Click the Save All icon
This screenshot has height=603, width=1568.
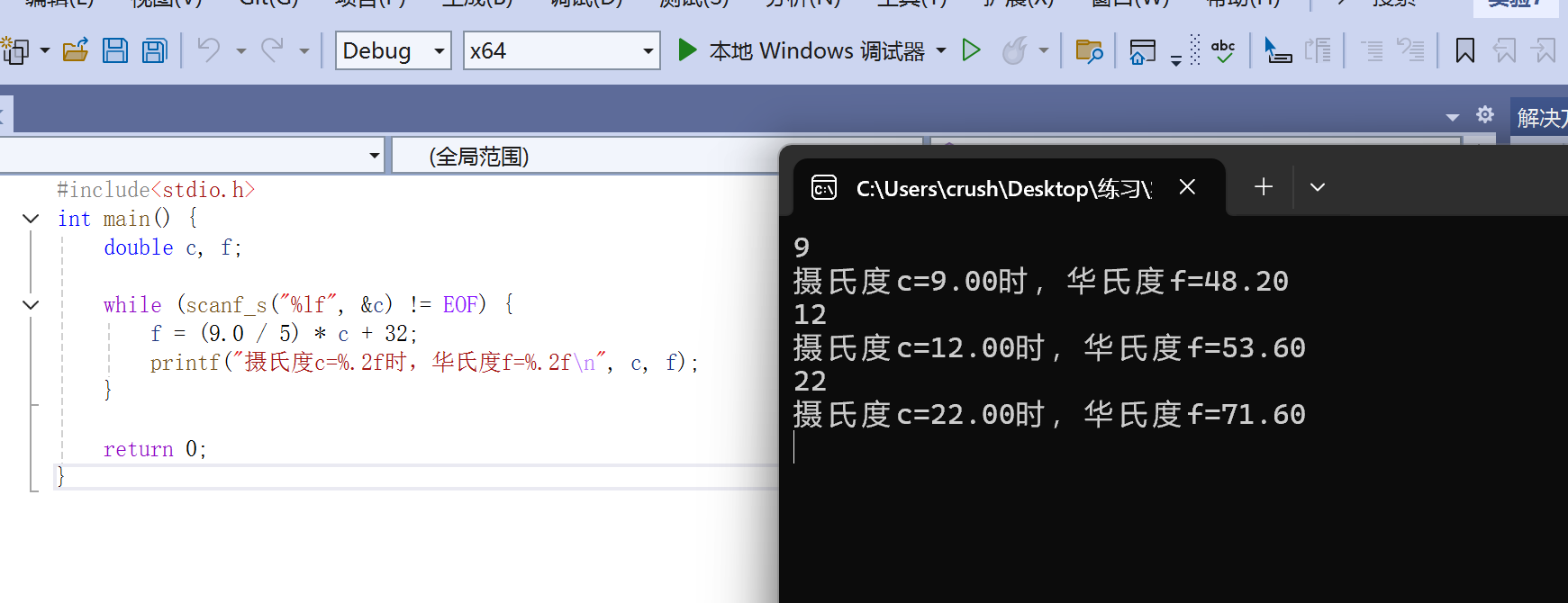click(x=155, y=50)
